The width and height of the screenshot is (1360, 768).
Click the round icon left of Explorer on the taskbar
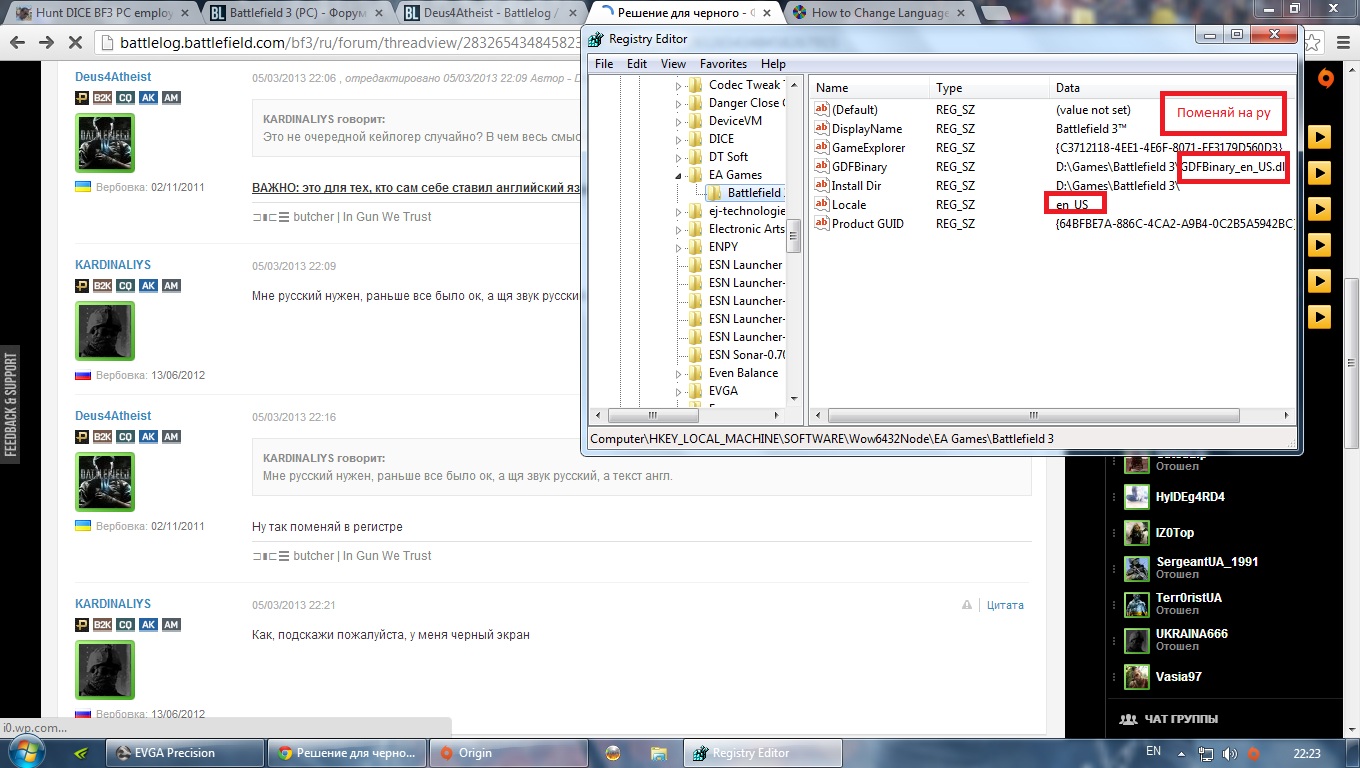pyautogui.click(x=614, y=753)
